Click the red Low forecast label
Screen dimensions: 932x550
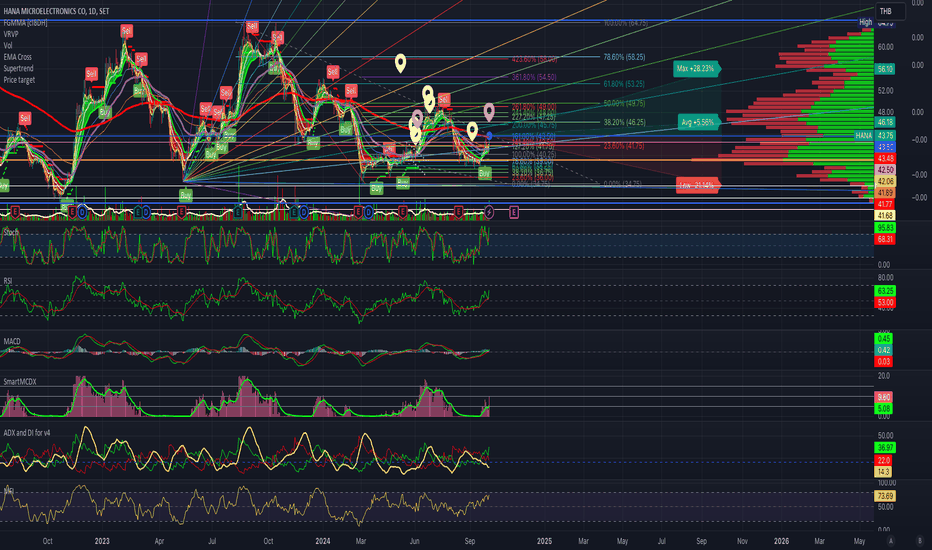point(698,186)
